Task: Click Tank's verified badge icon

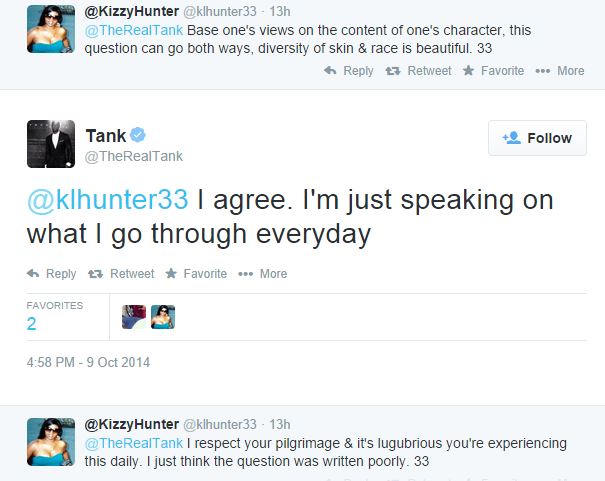Action: [140, 135]
